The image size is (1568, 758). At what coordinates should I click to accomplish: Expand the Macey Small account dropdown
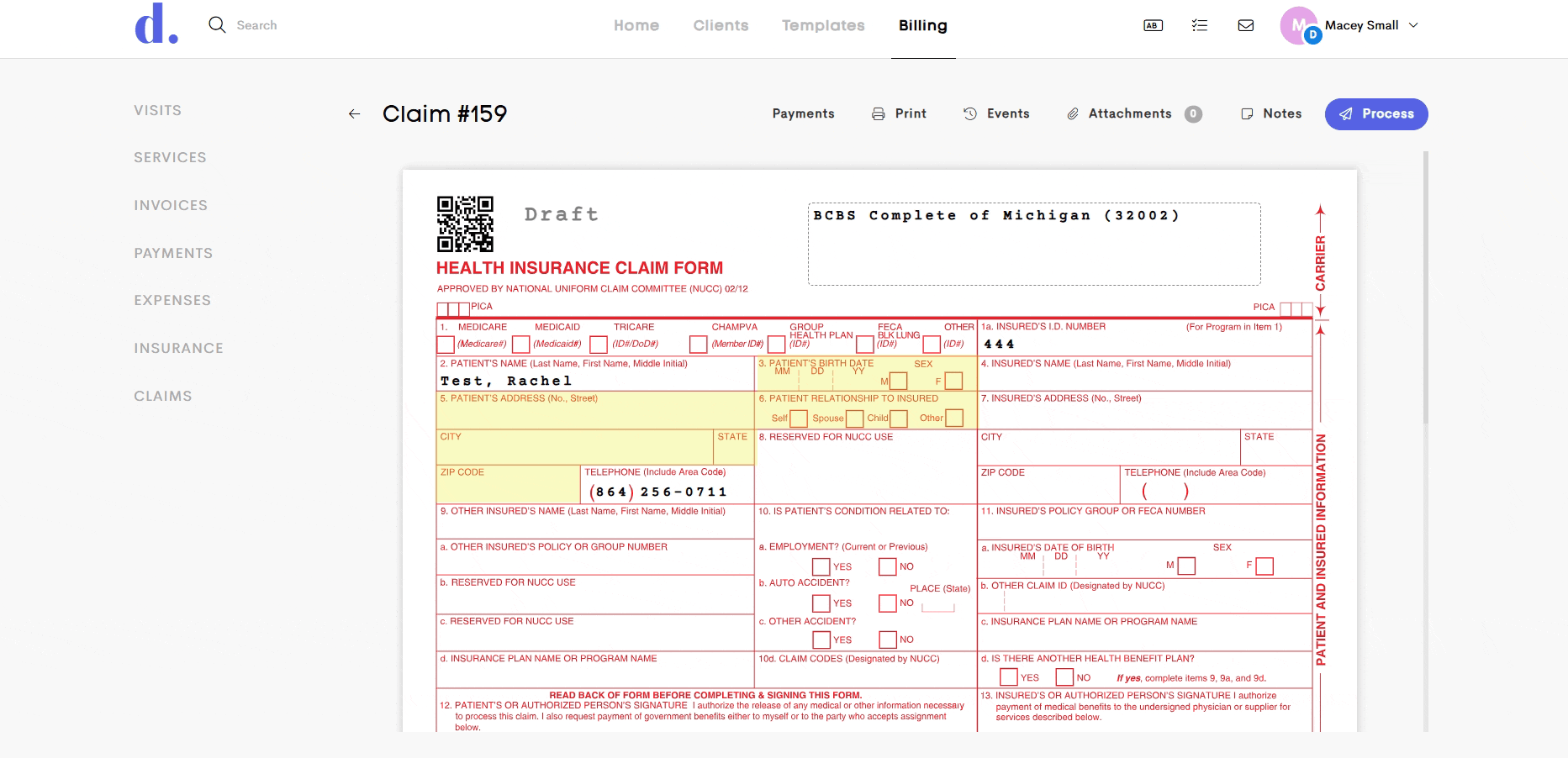click(x=1413, y=25)
